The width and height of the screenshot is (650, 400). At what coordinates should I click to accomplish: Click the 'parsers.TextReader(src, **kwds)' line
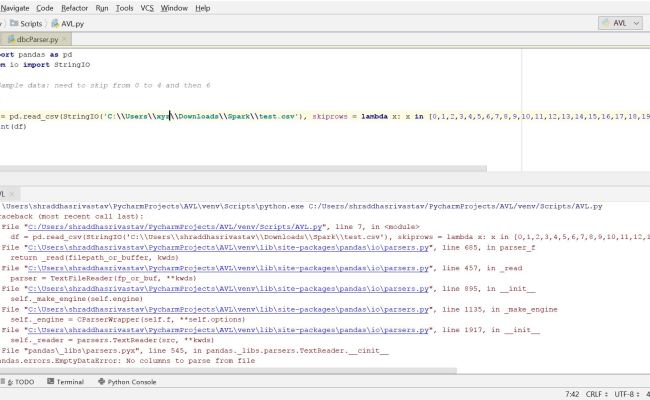112,340
